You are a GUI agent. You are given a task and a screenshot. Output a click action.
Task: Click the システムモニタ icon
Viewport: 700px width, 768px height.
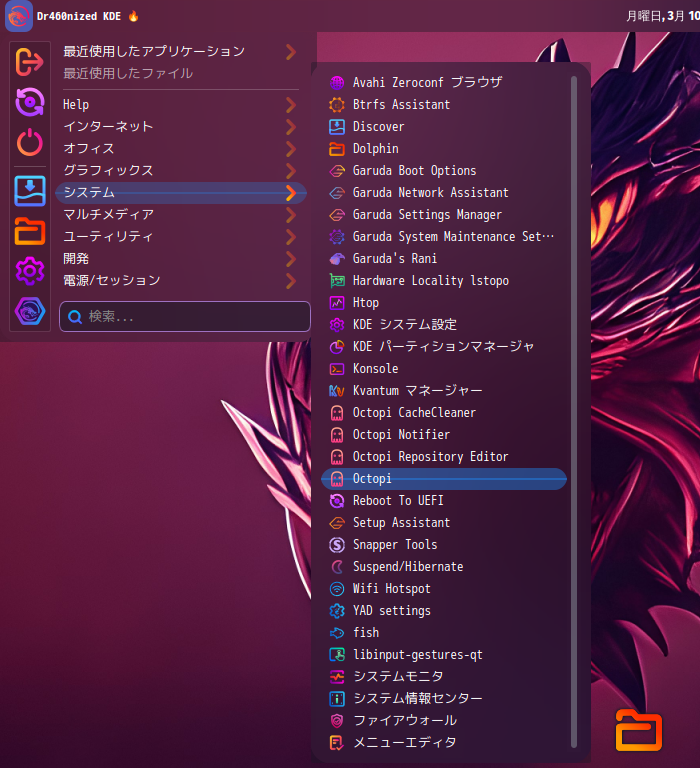(x=337, y=677)
